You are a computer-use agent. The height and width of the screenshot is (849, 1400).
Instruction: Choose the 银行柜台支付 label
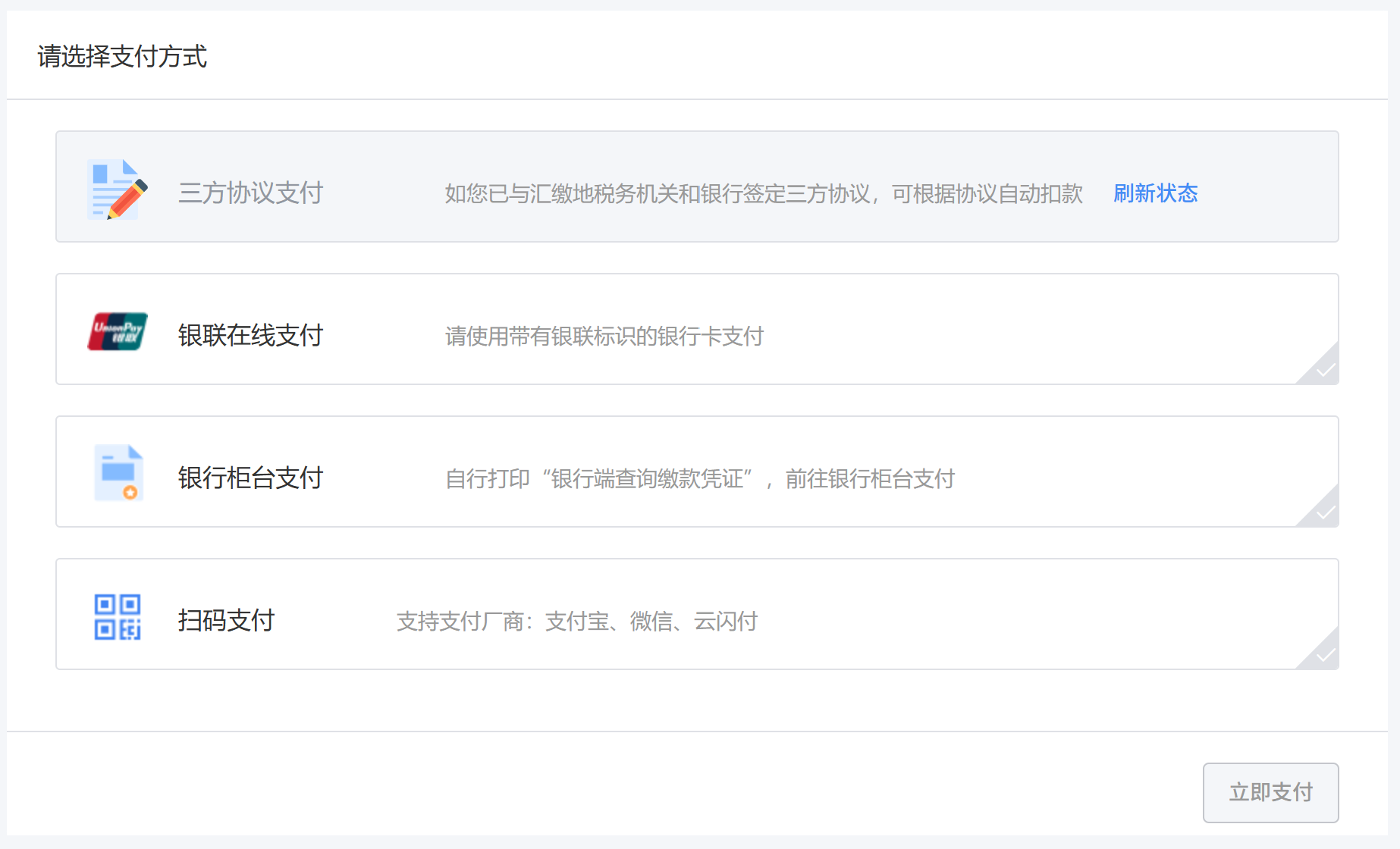(x=251, y=478)
